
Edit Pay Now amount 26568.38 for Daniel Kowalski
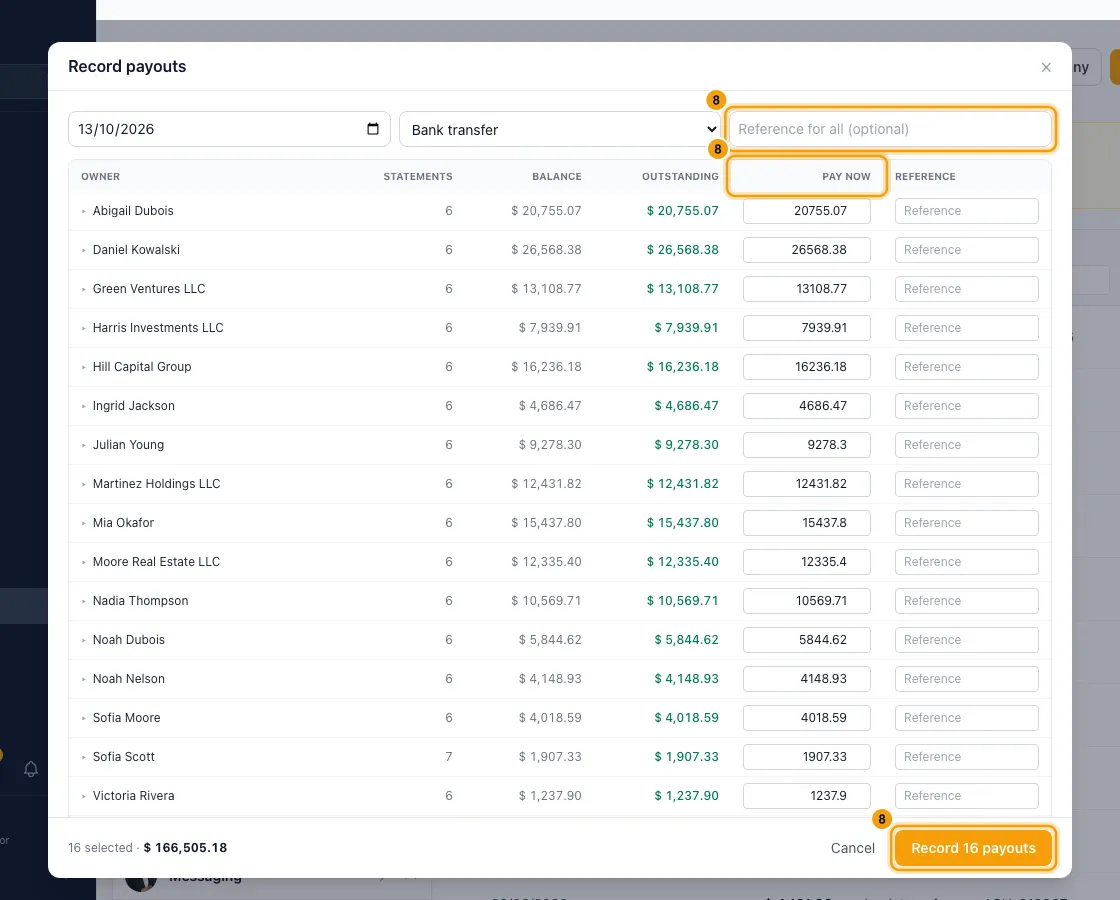pos(806,250)
